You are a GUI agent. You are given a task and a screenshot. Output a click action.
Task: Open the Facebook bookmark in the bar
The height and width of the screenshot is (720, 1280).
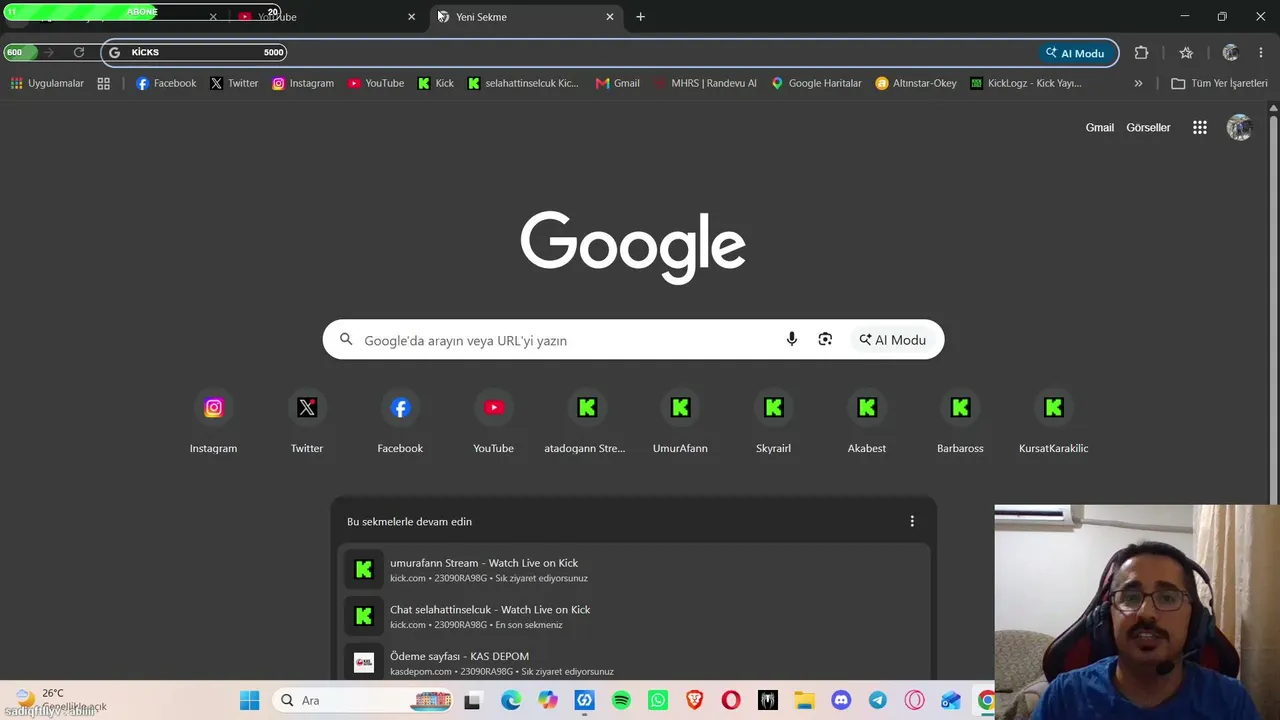pos(166,83)
